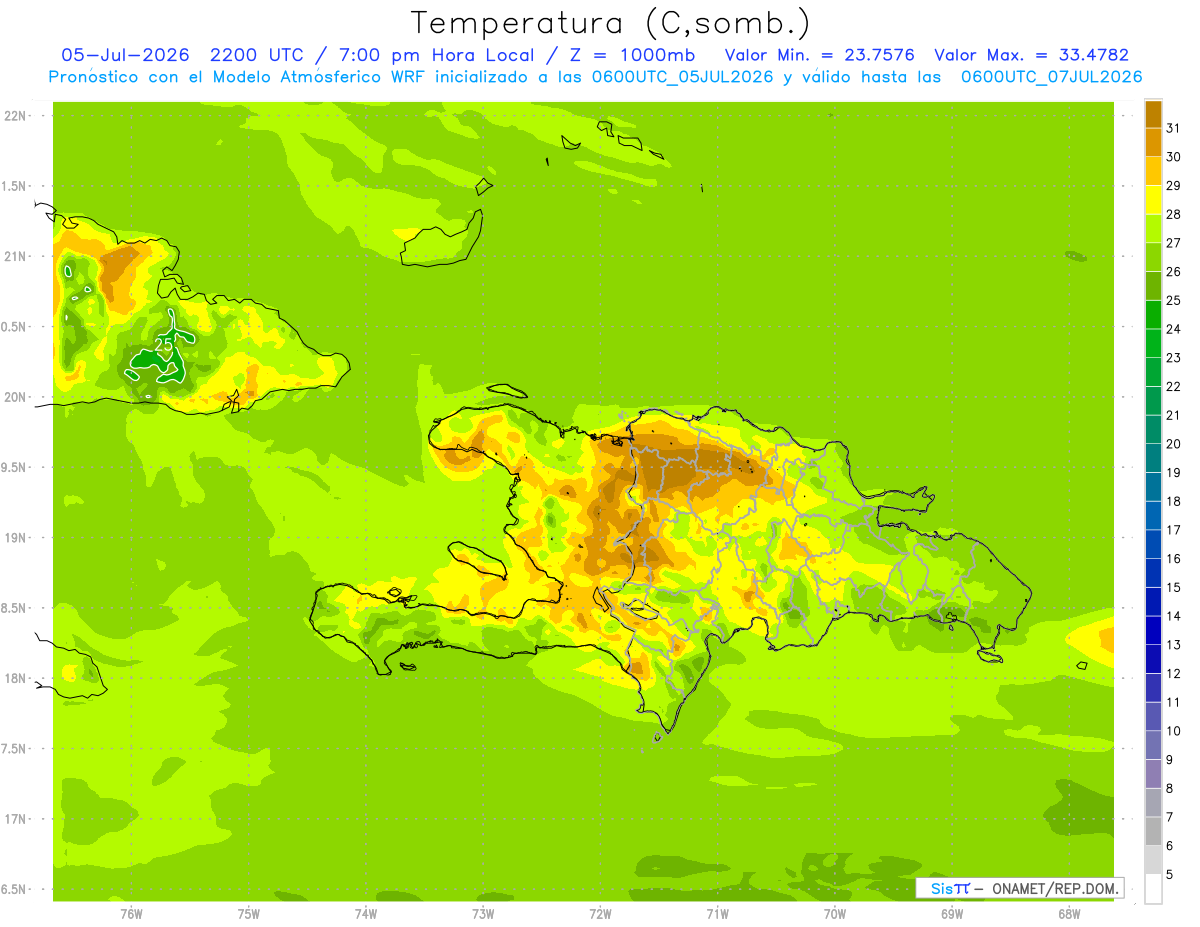Image resolution: width=1200 pixels, height=927 pixels.
Task: Click the '74W' longitude axis label
Action: pyautogui.click(x=365, y=913)
